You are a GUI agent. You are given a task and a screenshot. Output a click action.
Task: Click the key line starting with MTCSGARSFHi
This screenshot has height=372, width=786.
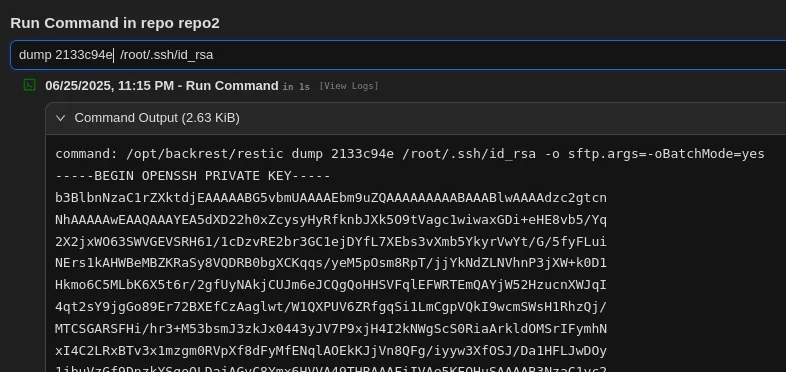tap(331, 329)
